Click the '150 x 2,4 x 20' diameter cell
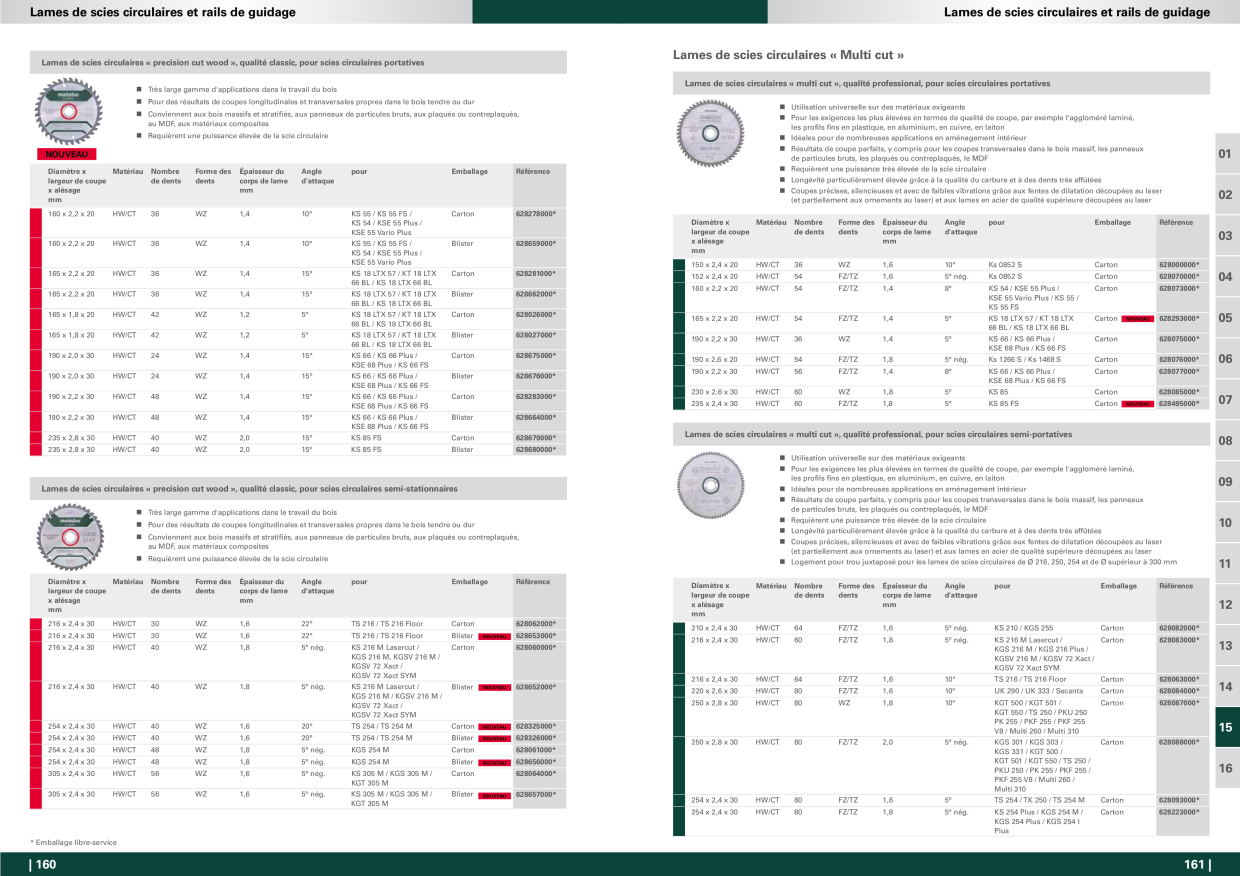 tap(714, 264)
